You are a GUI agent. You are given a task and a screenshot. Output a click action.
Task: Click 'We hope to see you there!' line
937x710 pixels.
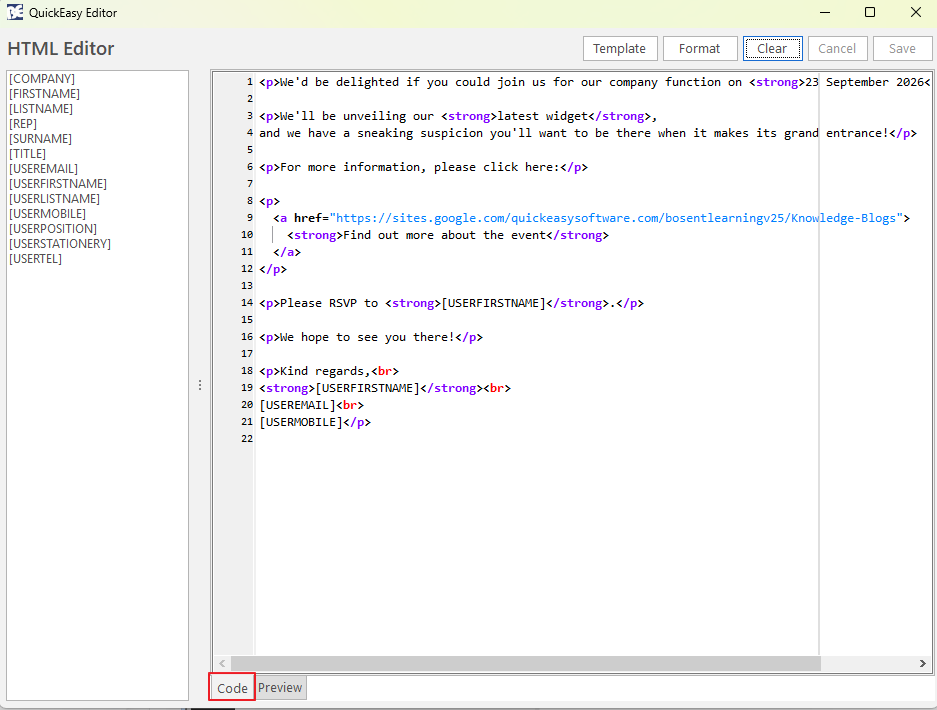370,337
